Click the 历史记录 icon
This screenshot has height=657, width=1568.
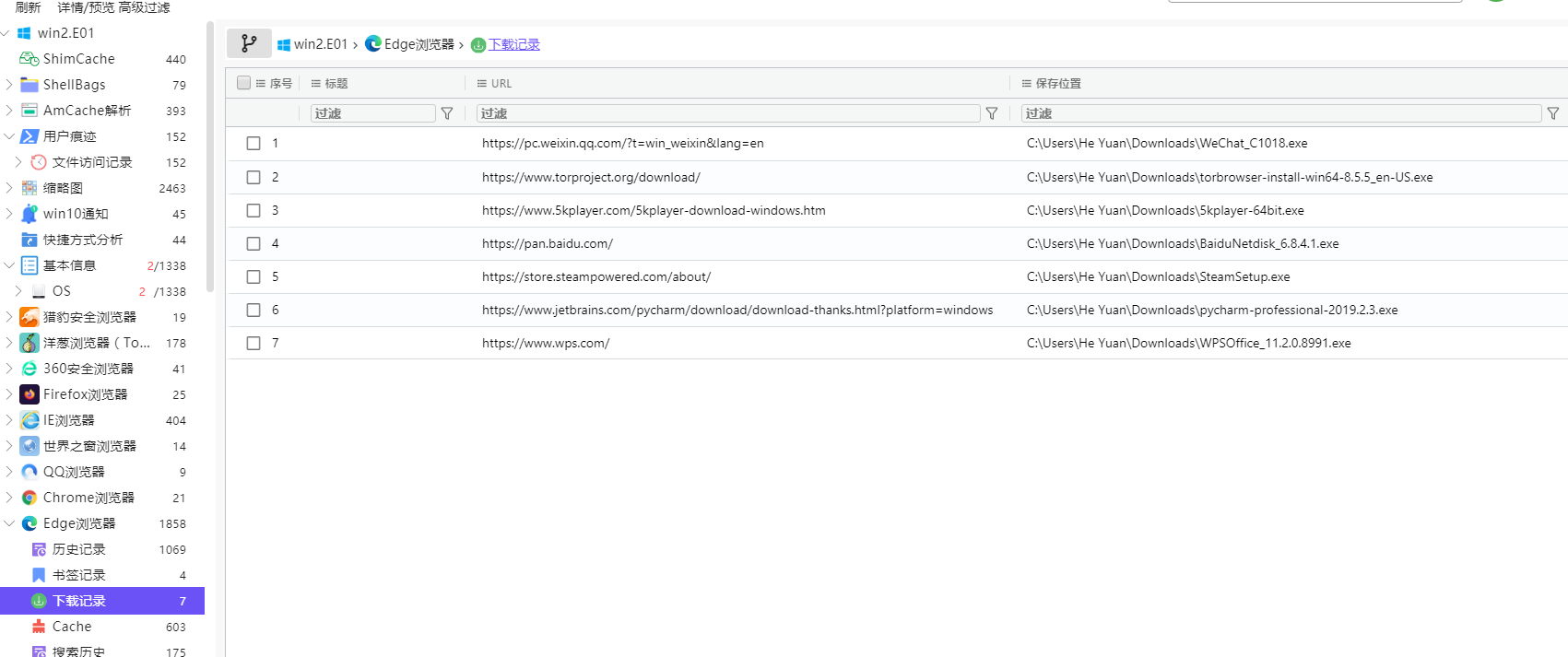[39, 549]
